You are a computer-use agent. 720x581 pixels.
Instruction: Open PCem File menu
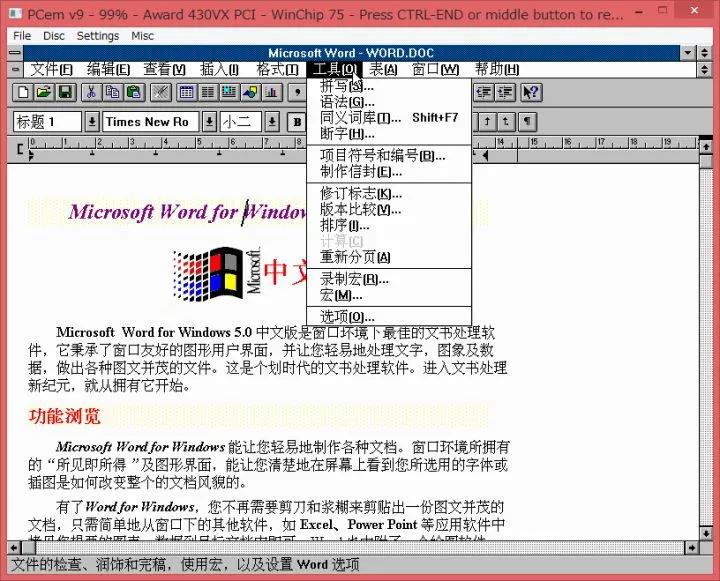(22, 36)
